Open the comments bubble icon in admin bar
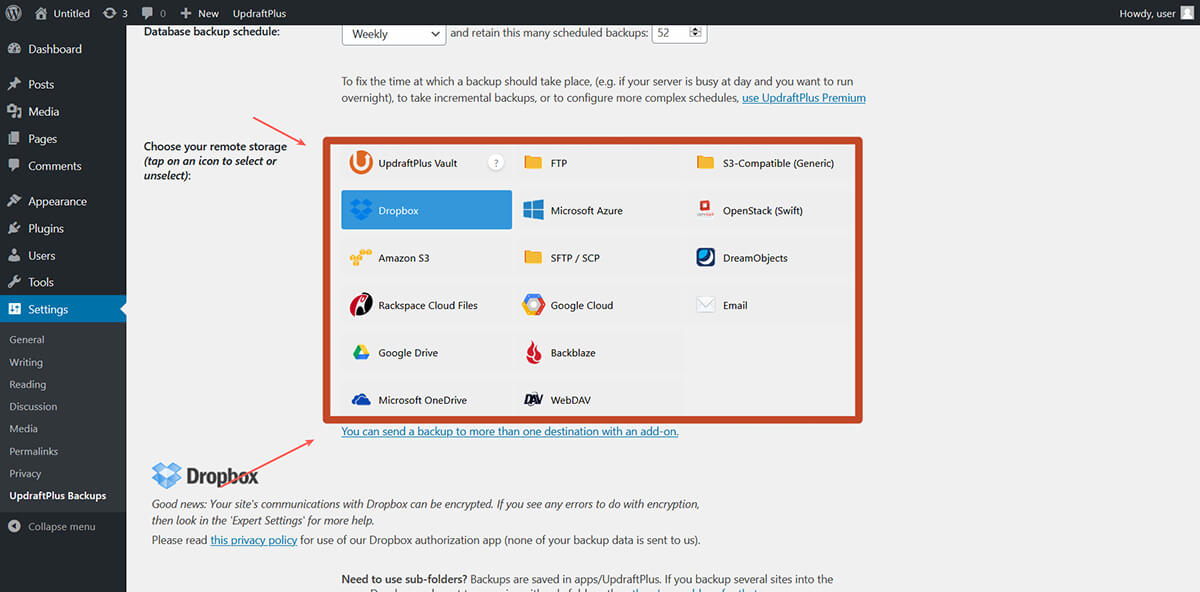The image size is (1200, 592). click(x=148, y=13)
